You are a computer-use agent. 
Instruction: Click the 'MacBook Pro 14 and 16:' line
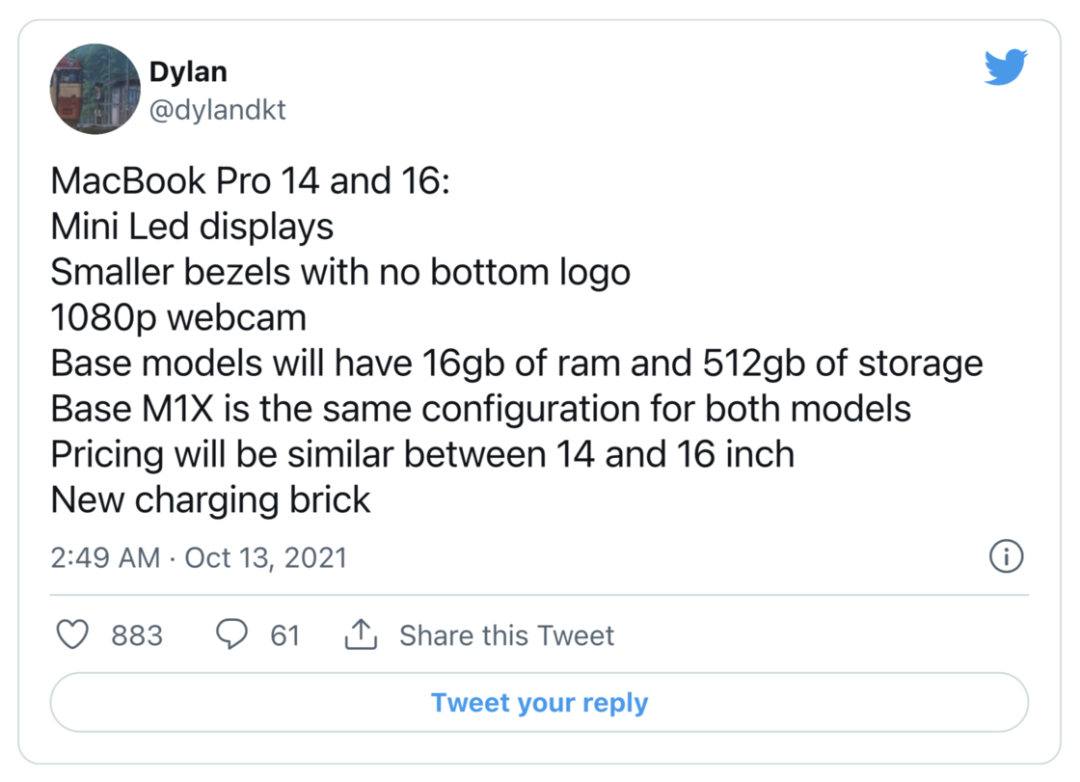(251, 181)
